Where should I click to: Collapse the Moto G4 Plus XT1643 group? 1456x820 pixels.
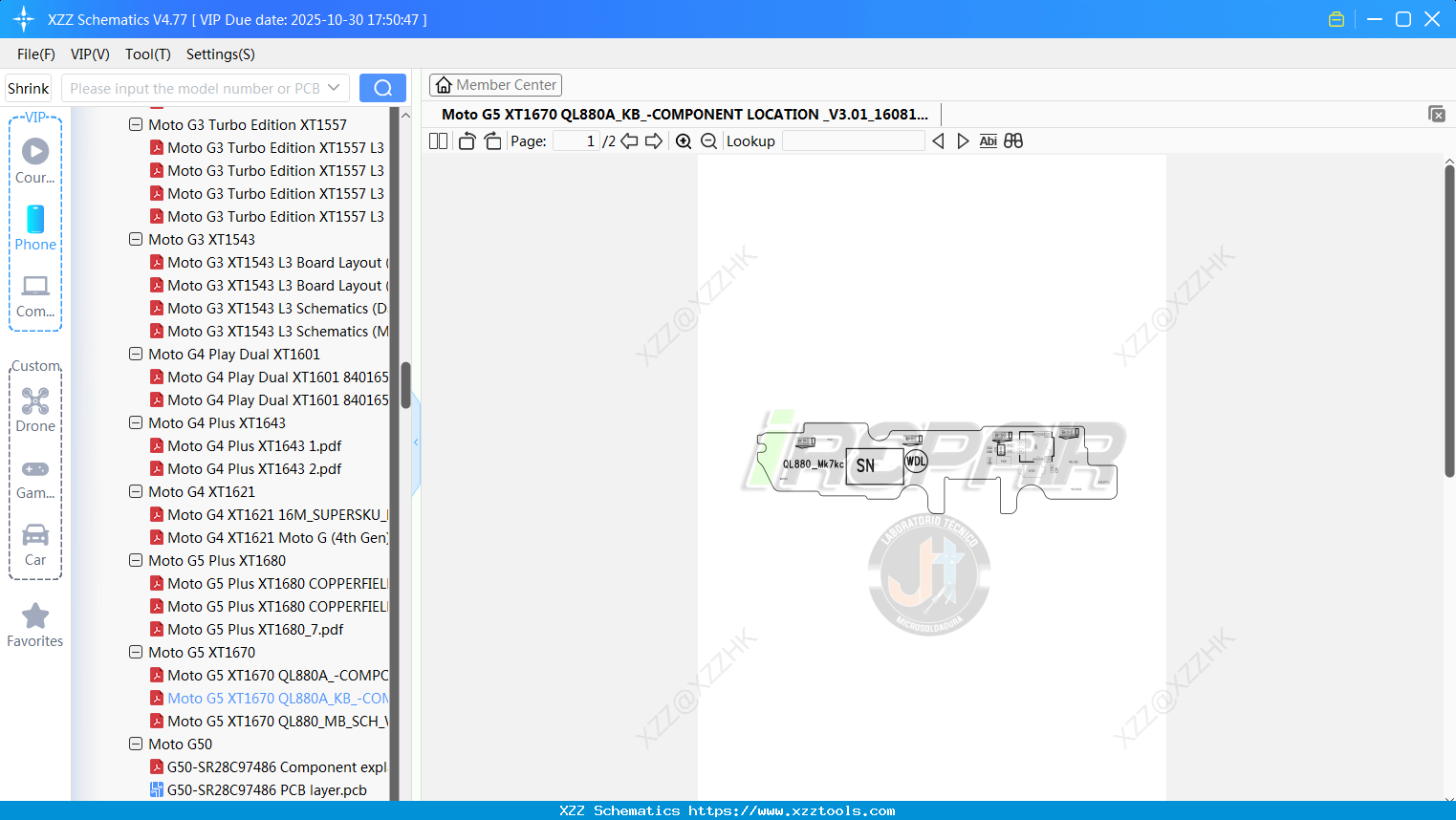coord(136,422)
